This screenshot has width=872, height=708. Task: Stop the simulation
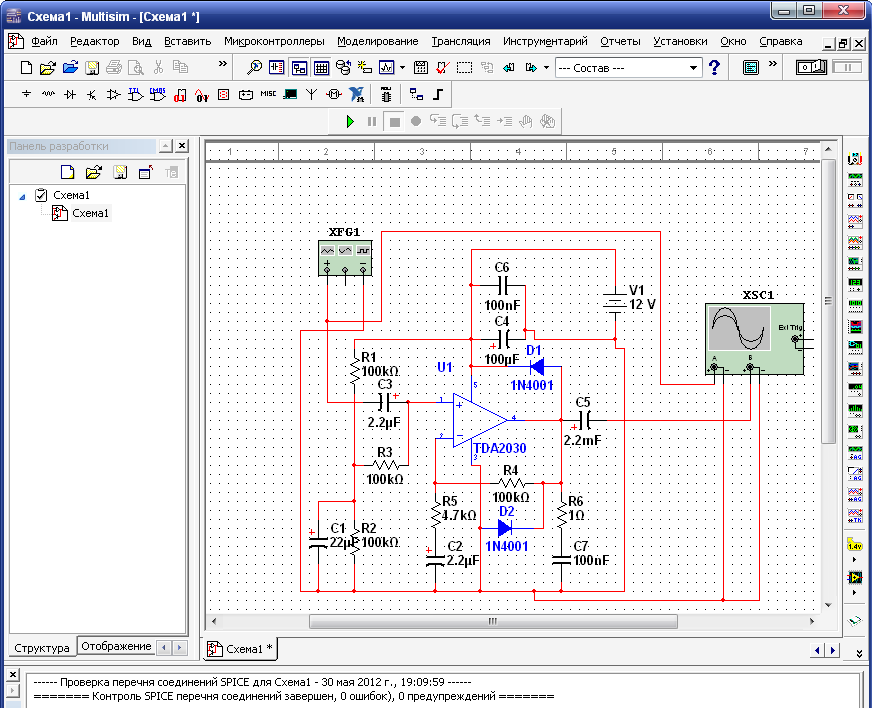pos(394,121)
